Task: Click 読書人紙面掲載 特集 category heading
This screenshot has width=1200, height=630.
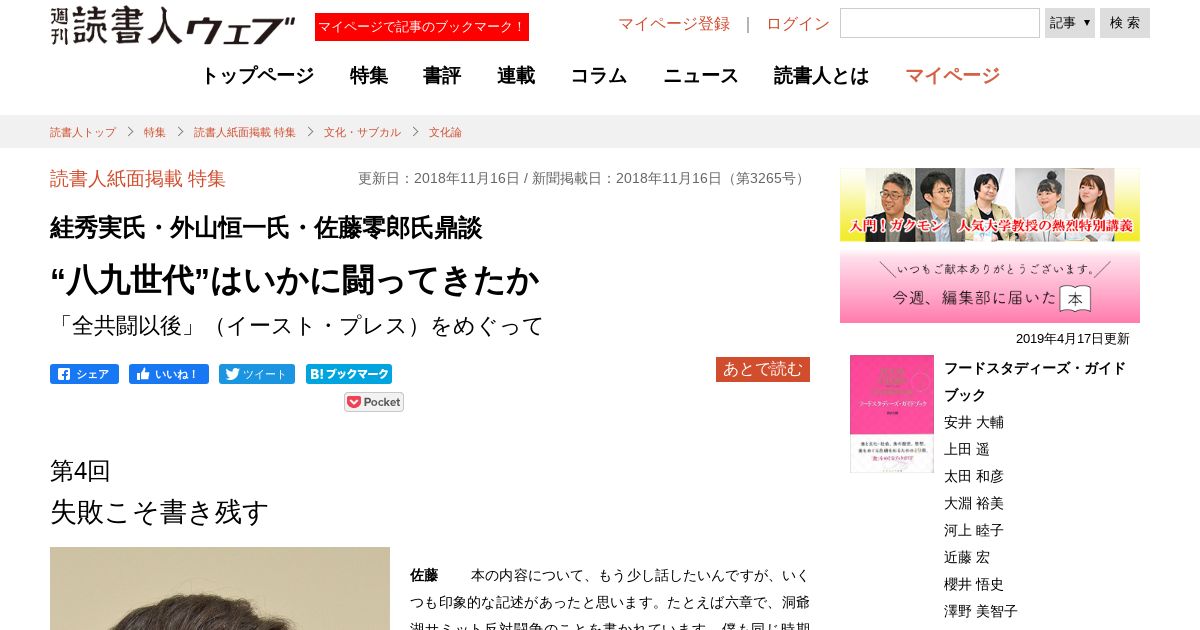Action: click(x=138, y=179)
